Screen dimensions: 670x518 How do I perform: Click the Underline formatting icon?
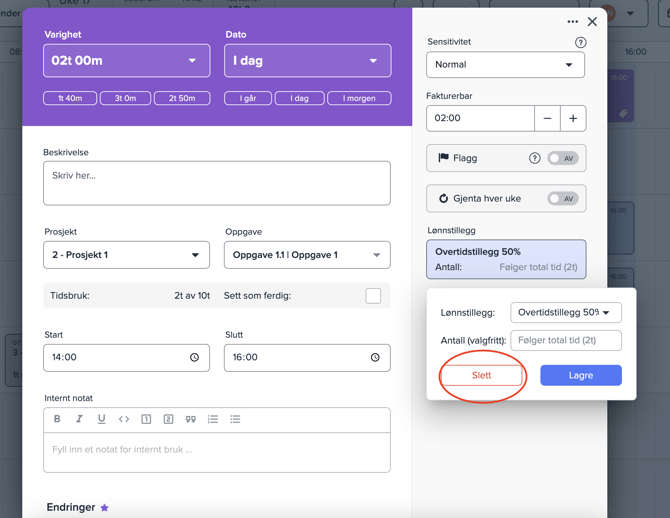pyautogui.click(x=101, y=419)
